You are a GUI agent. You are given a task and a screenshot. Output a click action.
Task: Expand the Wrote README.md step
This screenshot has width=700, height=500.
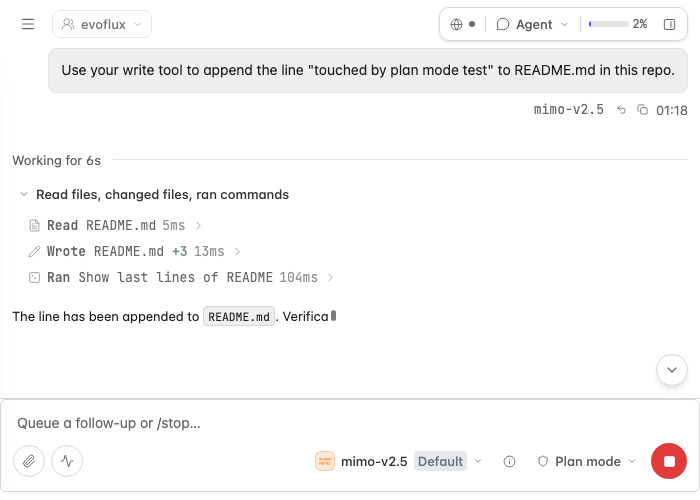134,251
